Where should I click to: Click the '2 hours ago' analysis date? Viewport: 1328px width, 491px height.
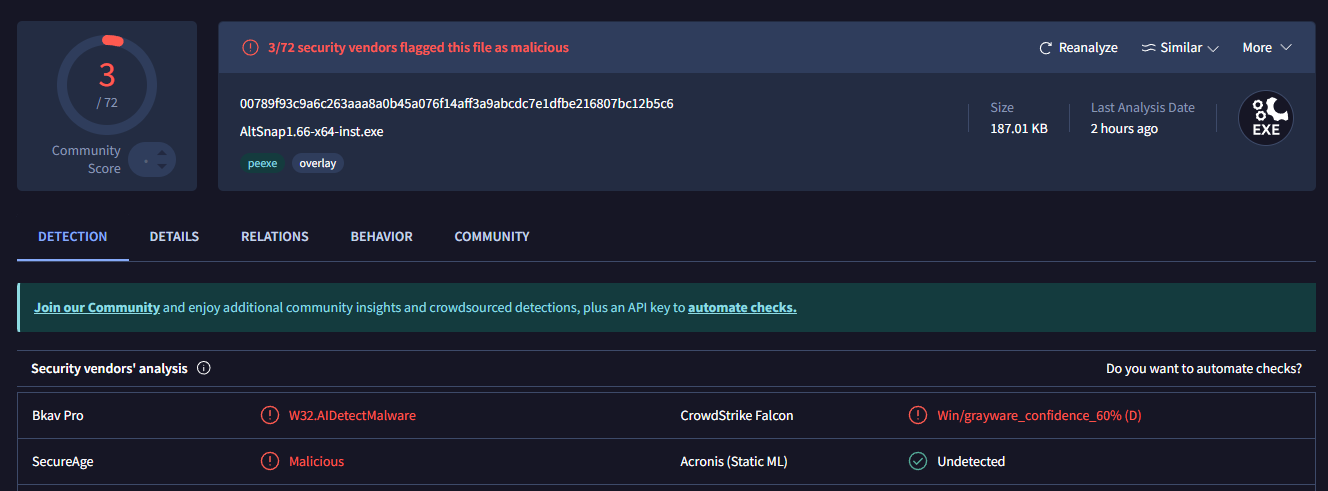point(1124,128)
